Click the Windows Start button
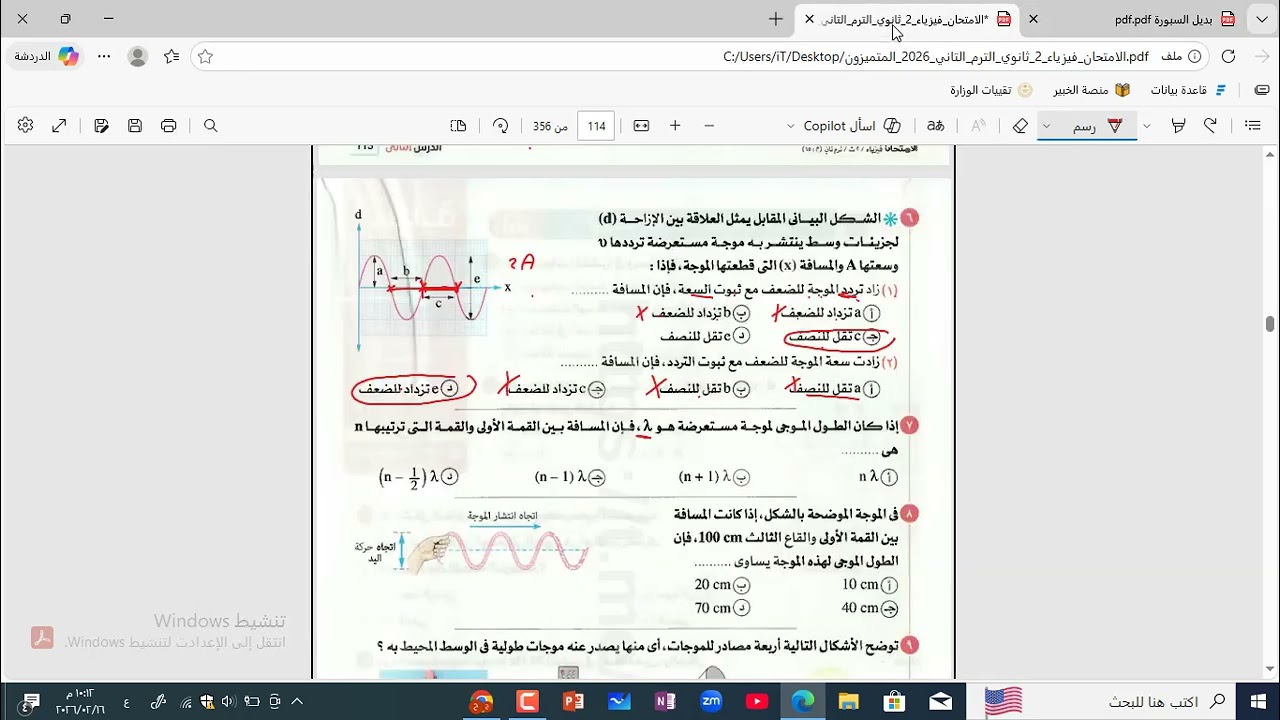Viewport: 1280px width, 720px height. (1258, 701)
